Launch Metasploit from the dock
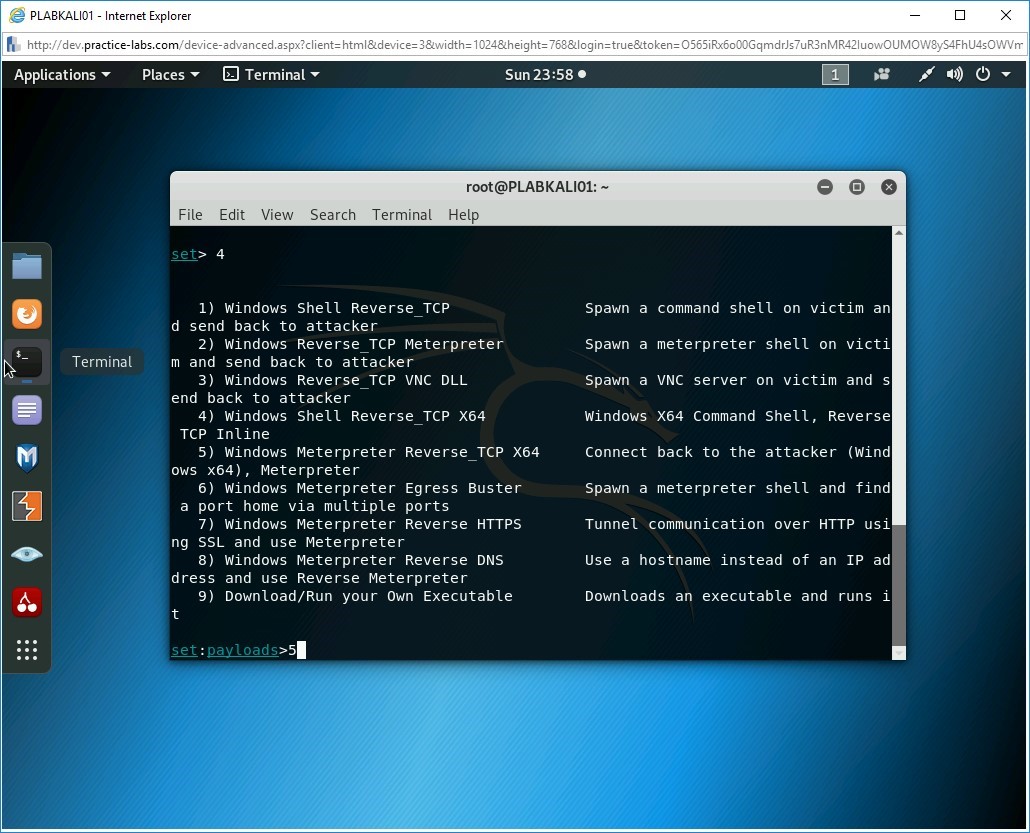The width and height of the screenshot is (1030, 833). pyautogui.click(x=27, y=458)
